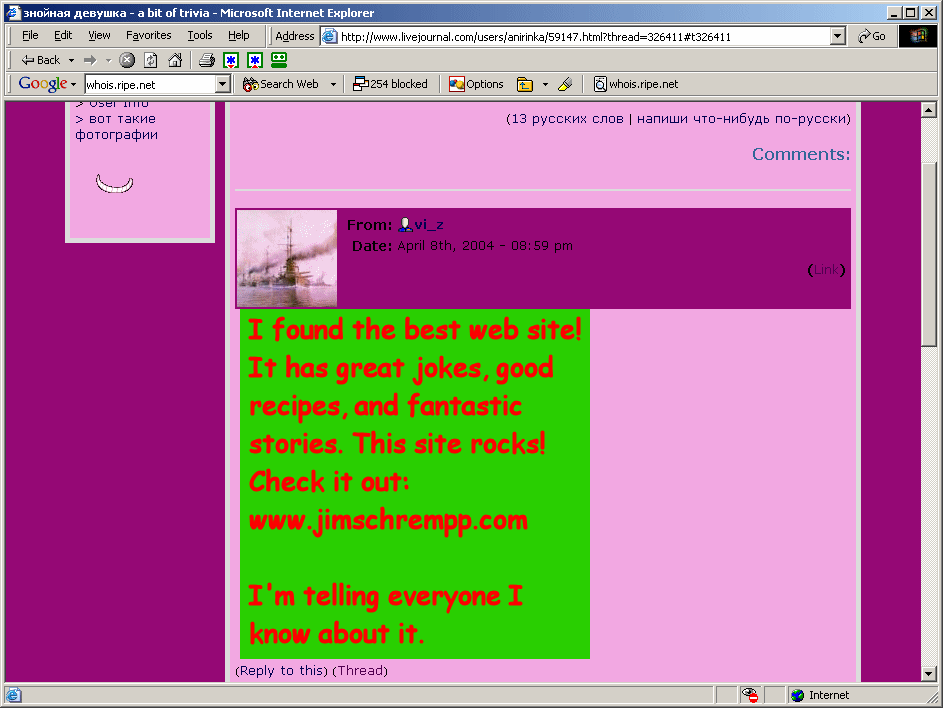Open the Google search box dropdown arrow
This screenshot has height=708, width=943.
pos(223,84)
